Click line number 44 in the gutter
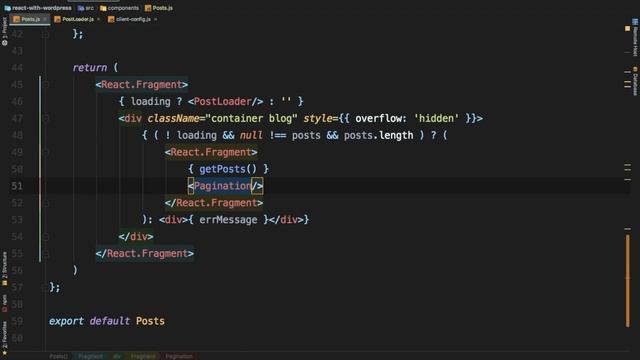640x360 pixels. 17,68
